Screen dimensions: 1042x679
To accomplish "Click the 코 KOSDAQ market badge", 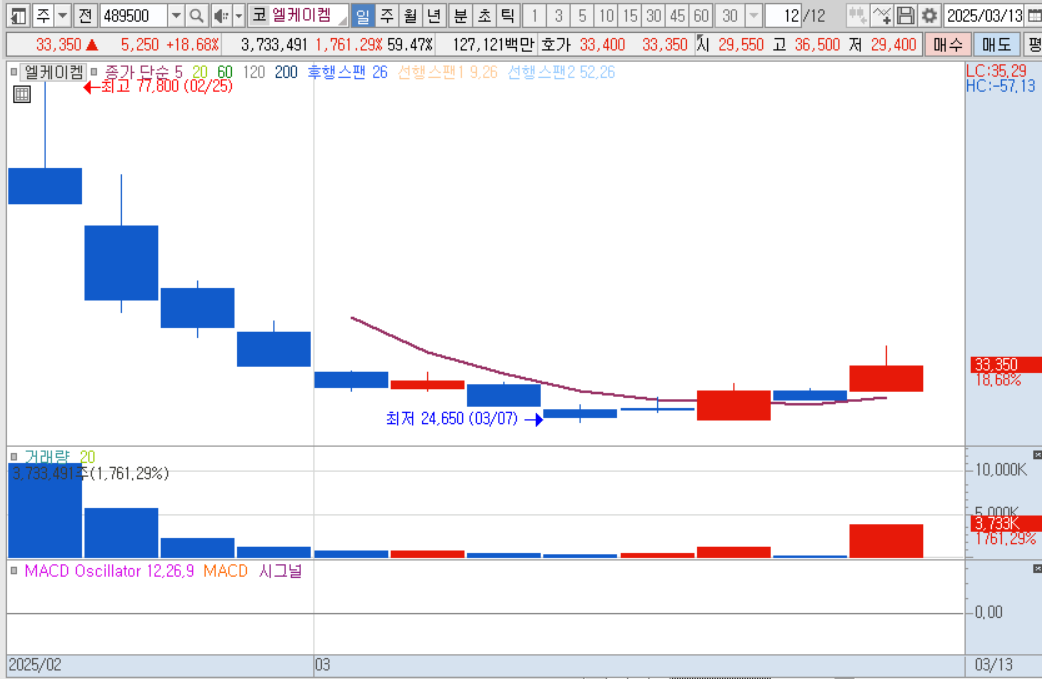I will [x=259, y=15].
